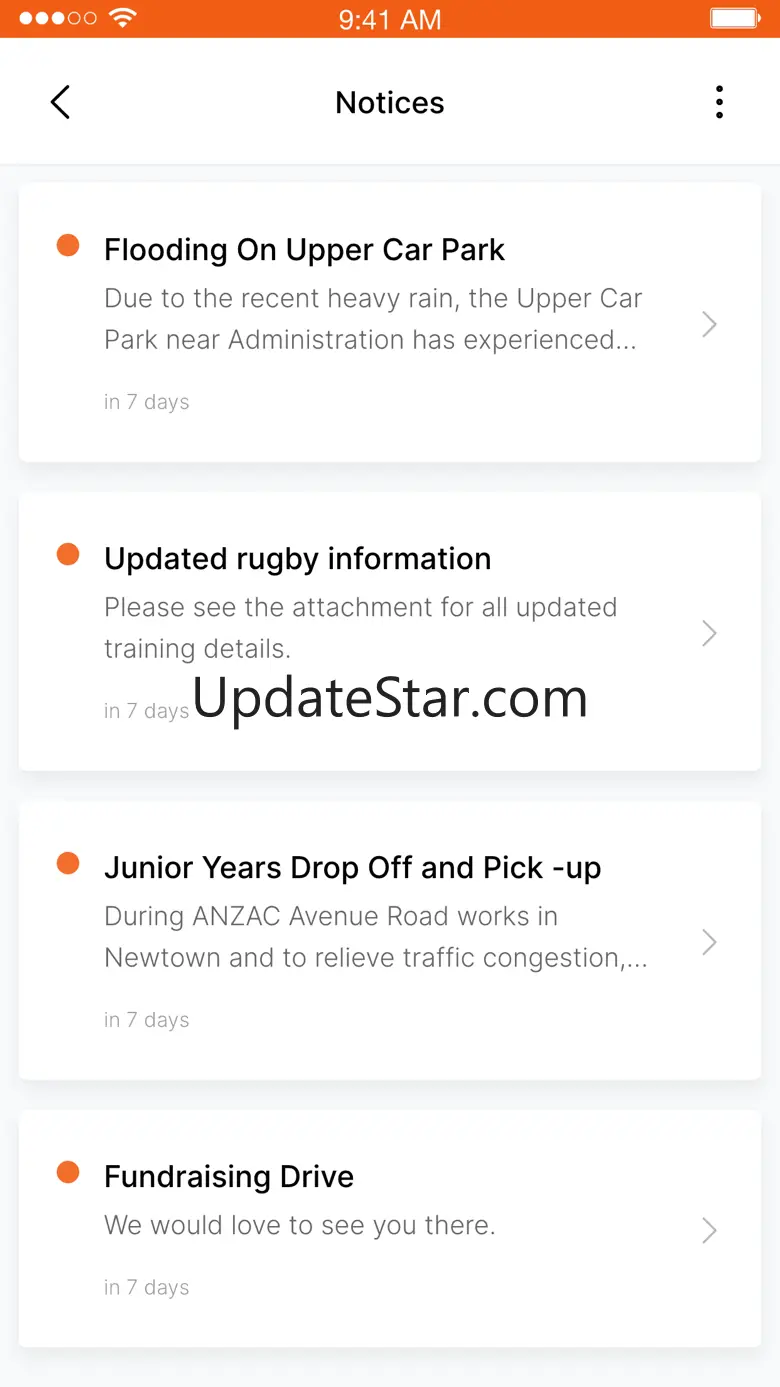Image resolution: width=780 pixels, height=1387 pixels.
Task: Click the Notices page header title
Action: (x=390, y=103)
